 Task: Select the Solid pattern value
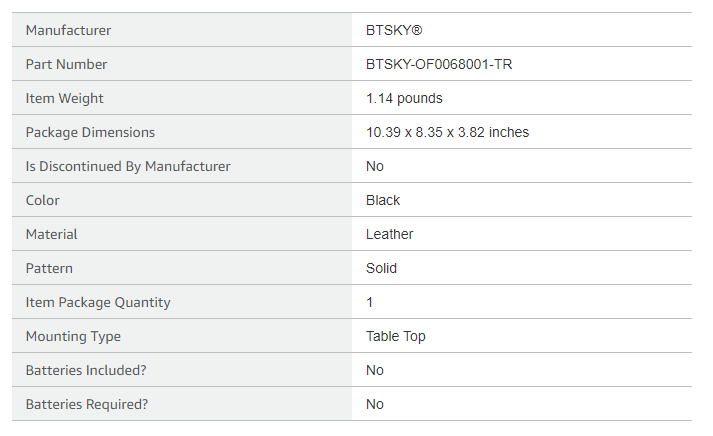click(382, 268)
